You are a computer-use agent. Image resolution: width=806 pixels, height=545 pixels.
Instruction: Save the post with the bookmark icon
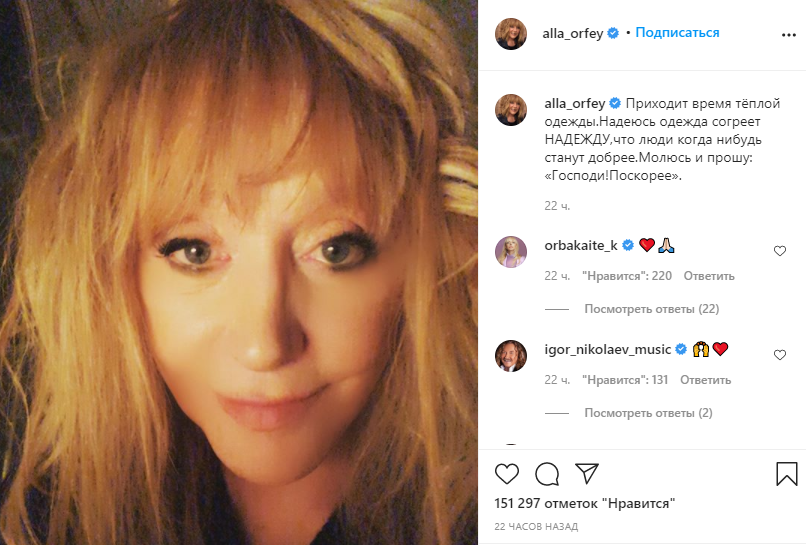point(786,474)
